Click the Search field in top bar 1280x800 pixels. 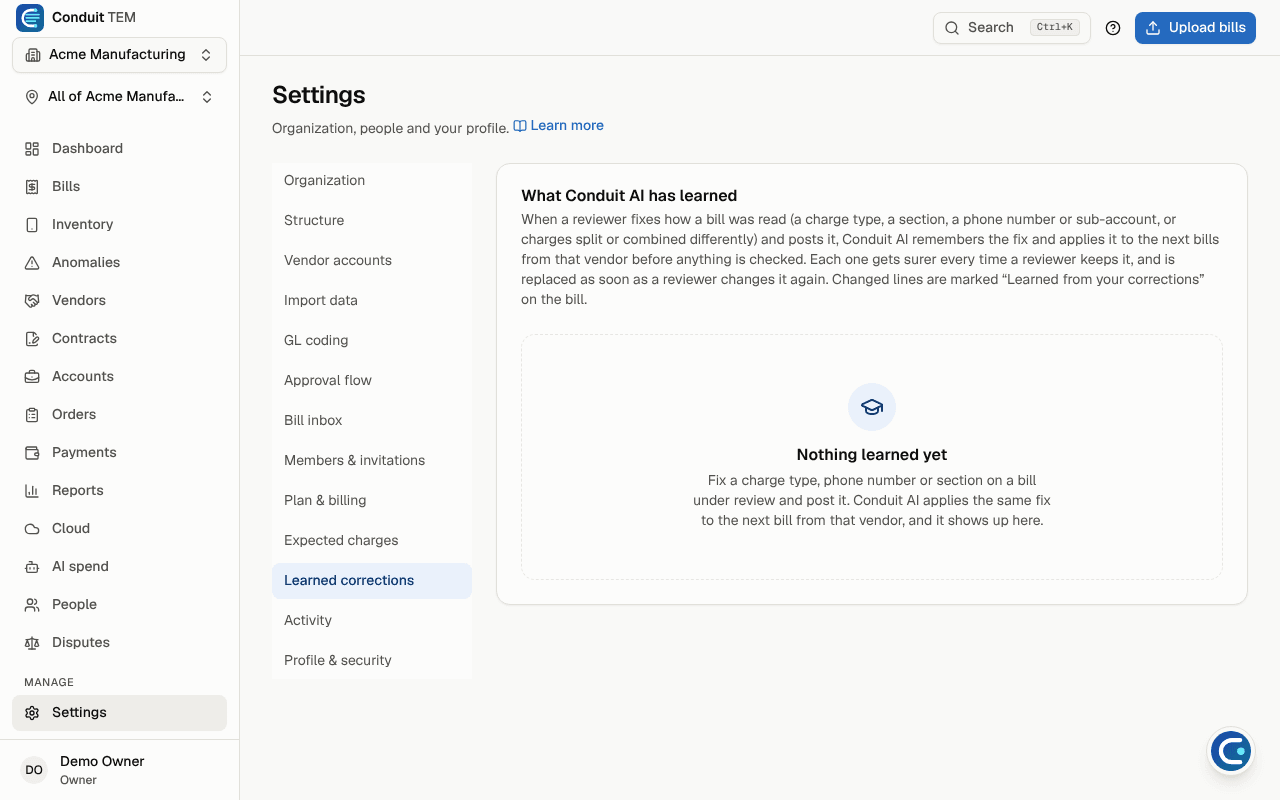click(1012, 28)
